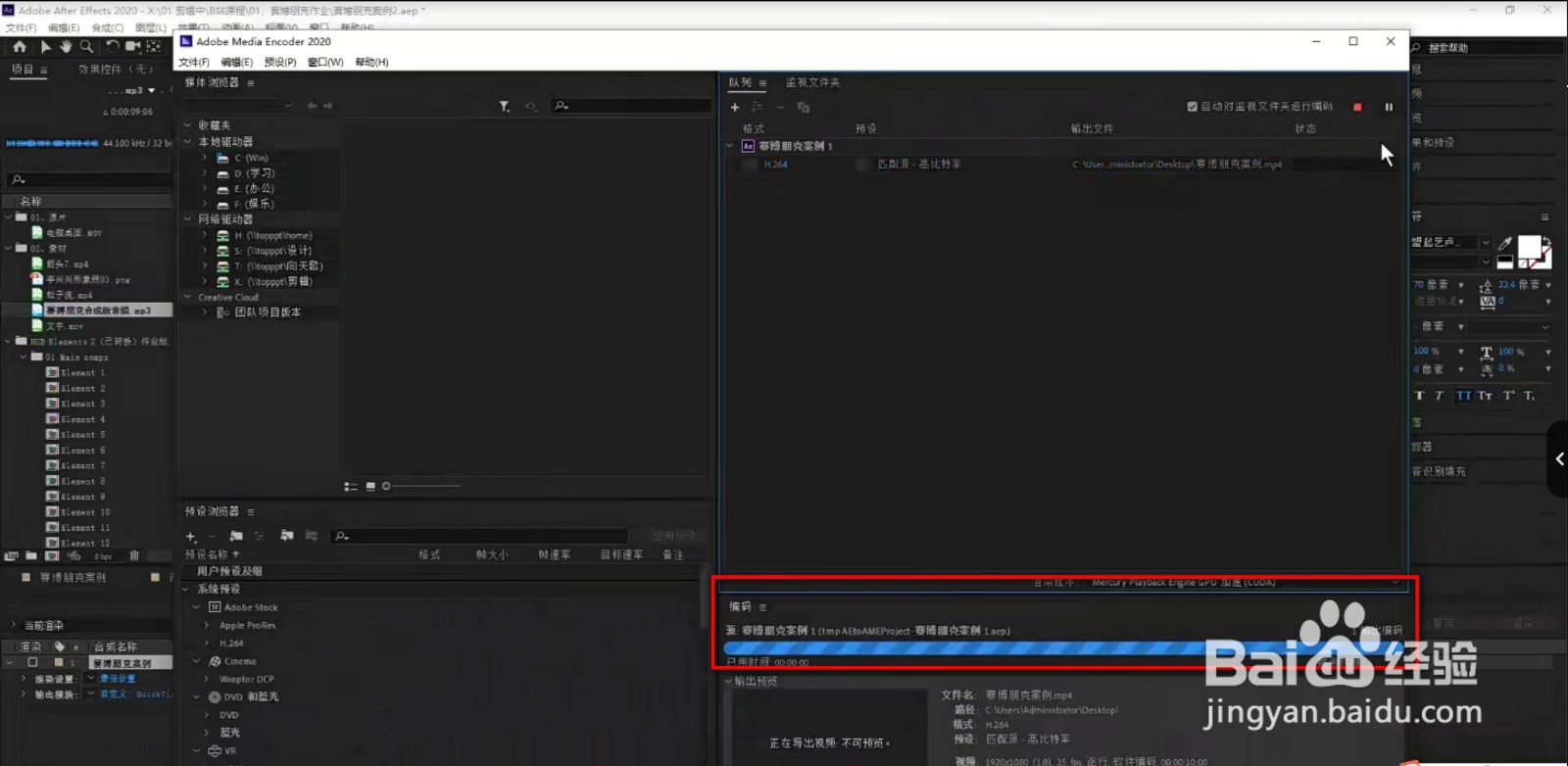1568x766 pixels.
Task: Open font family dropdown in Character panel
Action: pos(1486,242)
